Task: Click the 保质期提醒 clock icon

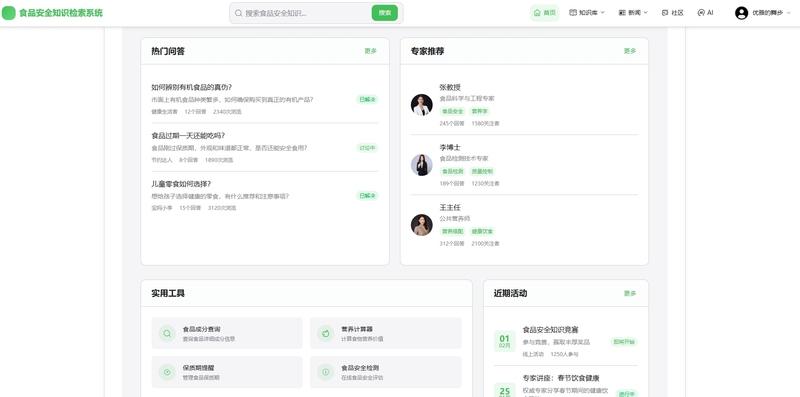Action: (167, 372)
